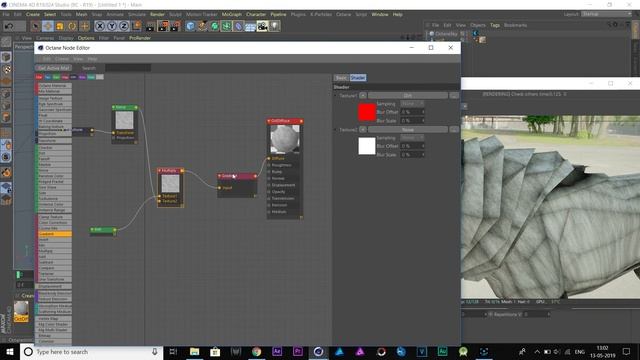Open the Layout dropdown in main window
Screen dimensions: 640x360
point(607,14)
